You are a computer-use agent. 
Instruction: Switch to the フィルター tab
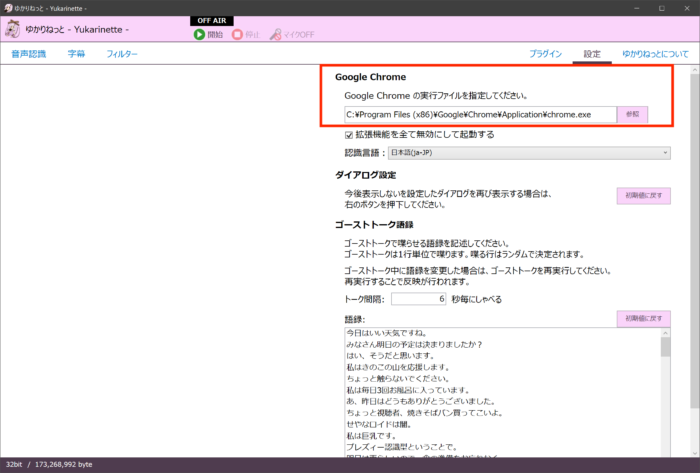tap(122, 54)
